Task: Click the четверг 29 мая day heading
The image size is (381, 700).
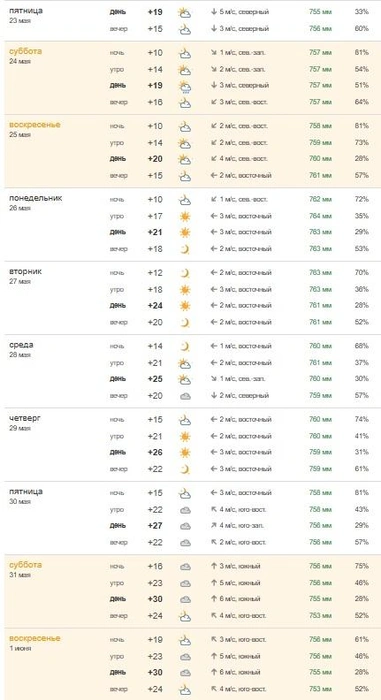Action: (25, 423)
